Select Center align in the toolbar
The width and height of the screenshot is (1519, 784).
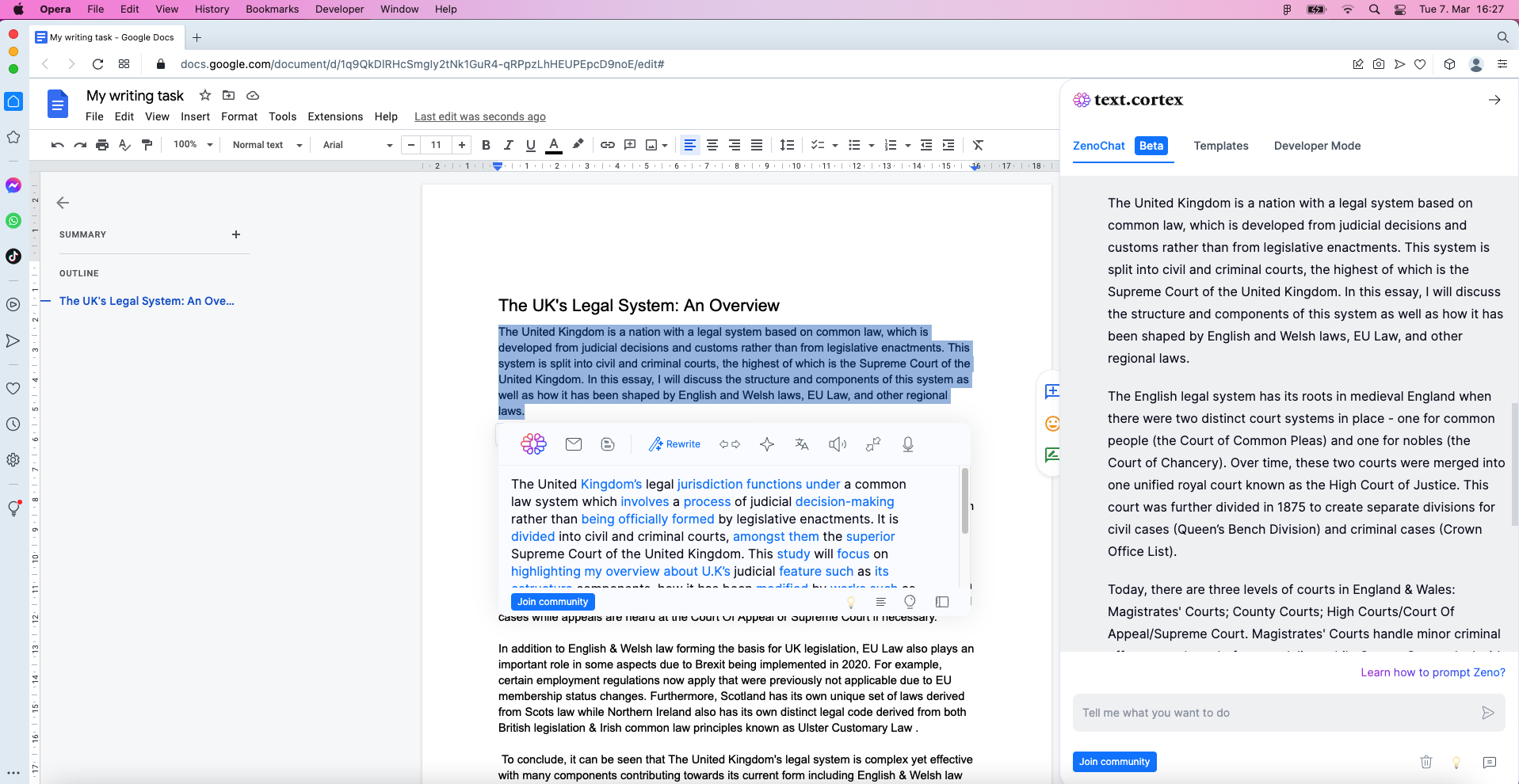click(712, 145)
